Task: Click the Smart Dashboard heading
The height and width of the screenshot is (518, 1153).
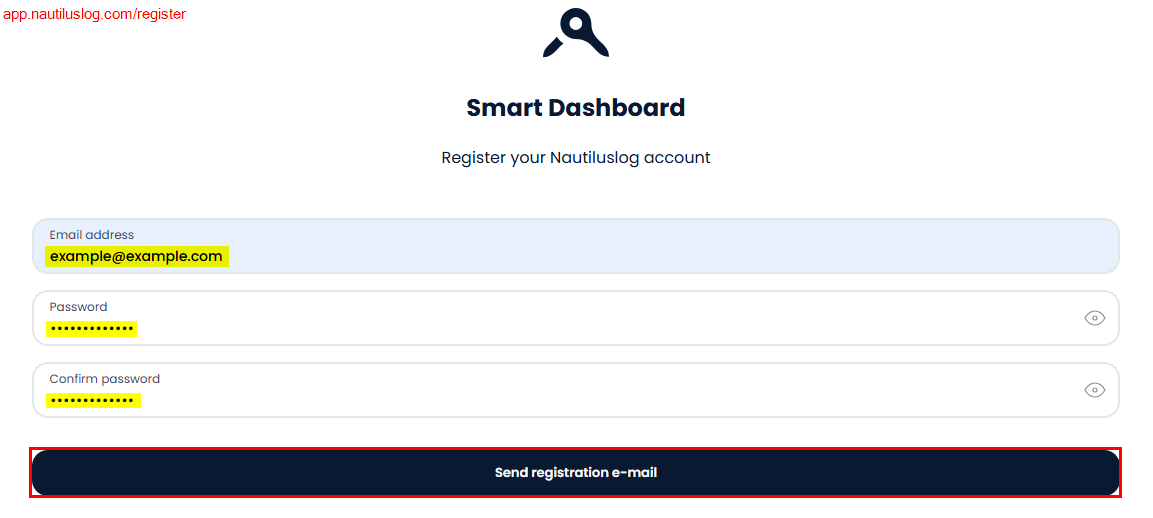Action: point(576,108)
